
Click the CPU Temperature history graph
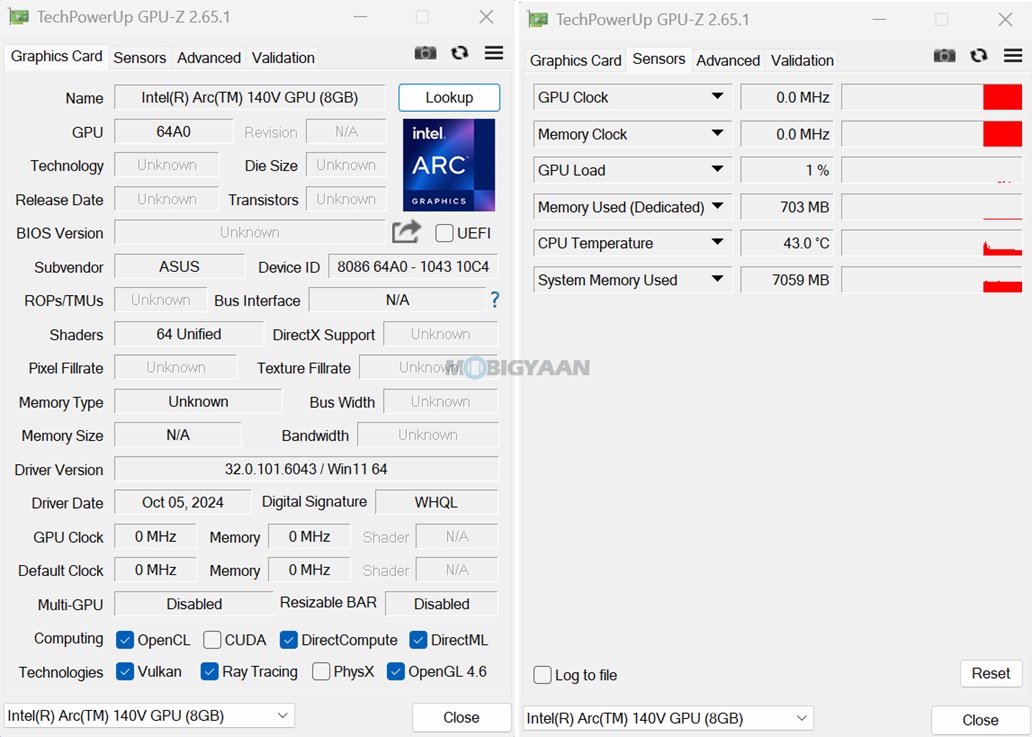point(932,243)
